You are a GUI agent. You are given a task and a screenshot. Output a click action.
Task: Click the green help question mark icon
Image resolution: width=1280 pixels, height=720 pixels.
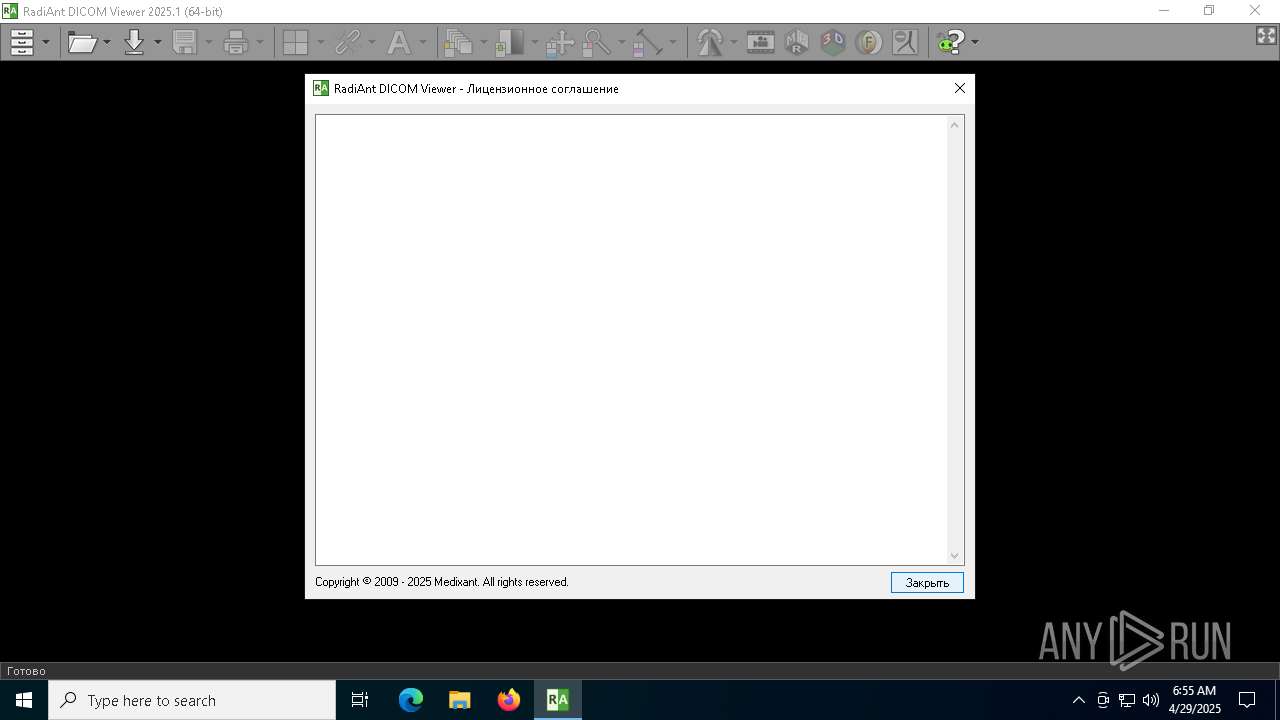click(x=950, y=42)
